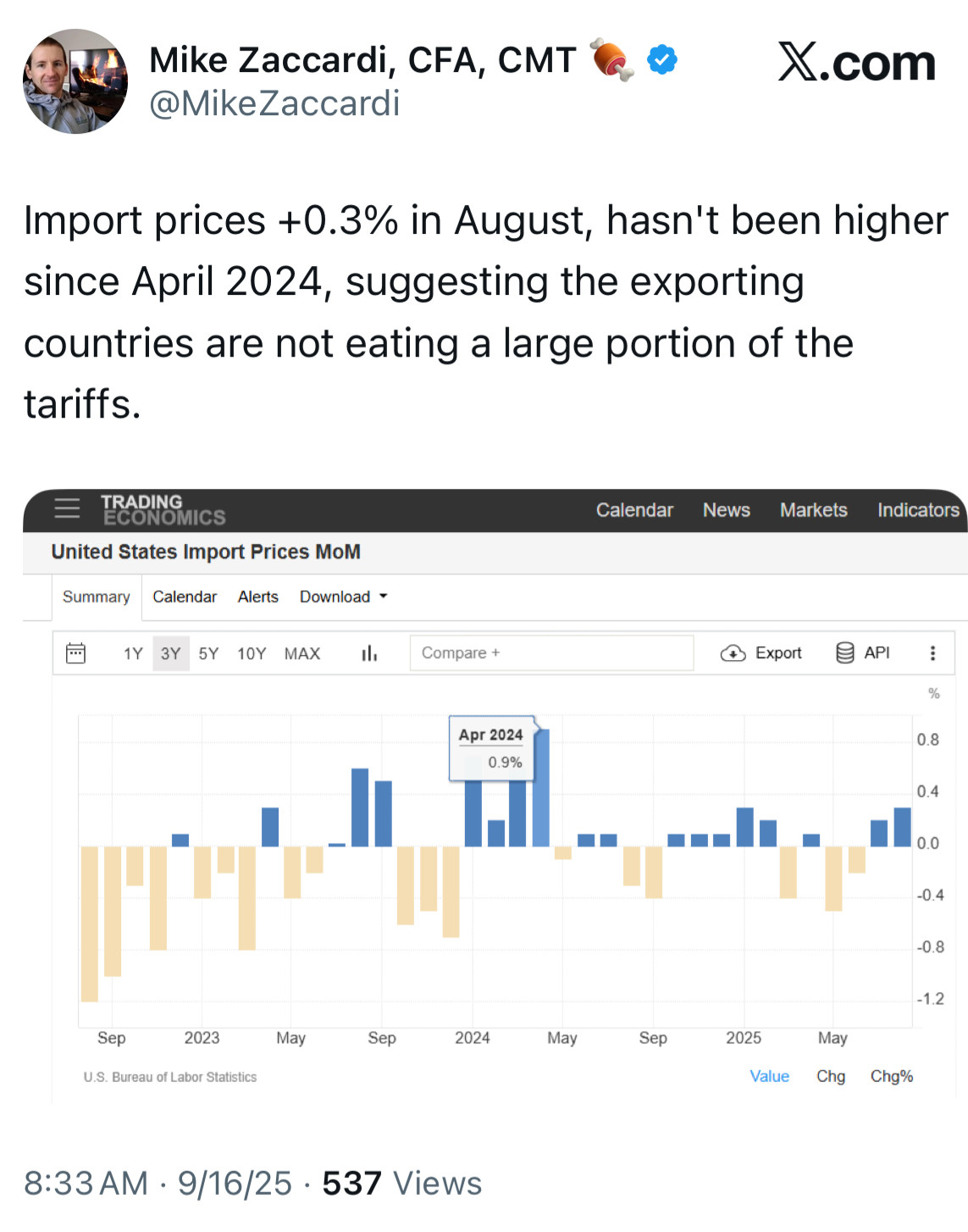Open Mike Zaccardi's profile picture
The height and width of the screenshot is (1232, 968).
click(75, 81)
